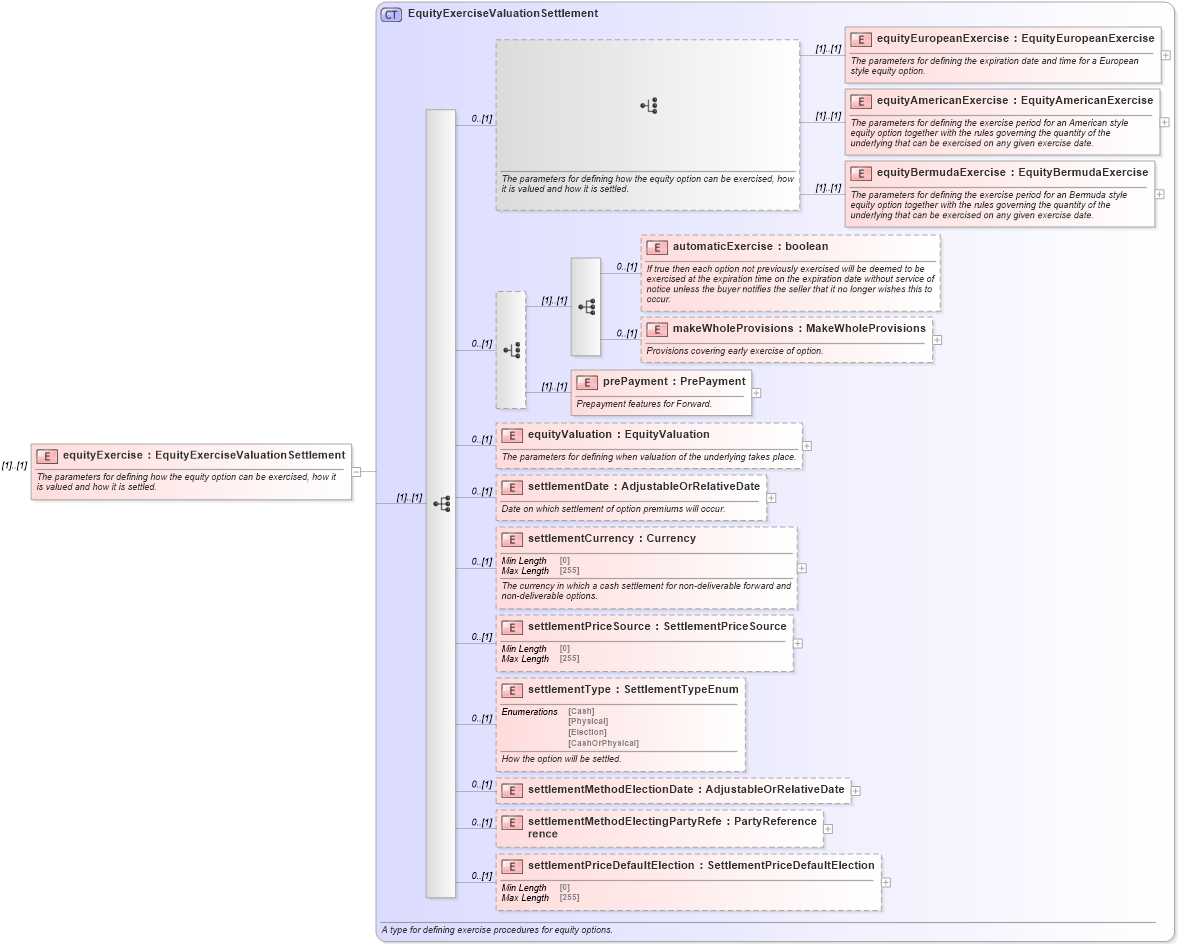The image size is (1178, 944).
Task: Click the E icon of prePayment
Action: point(586,381)
